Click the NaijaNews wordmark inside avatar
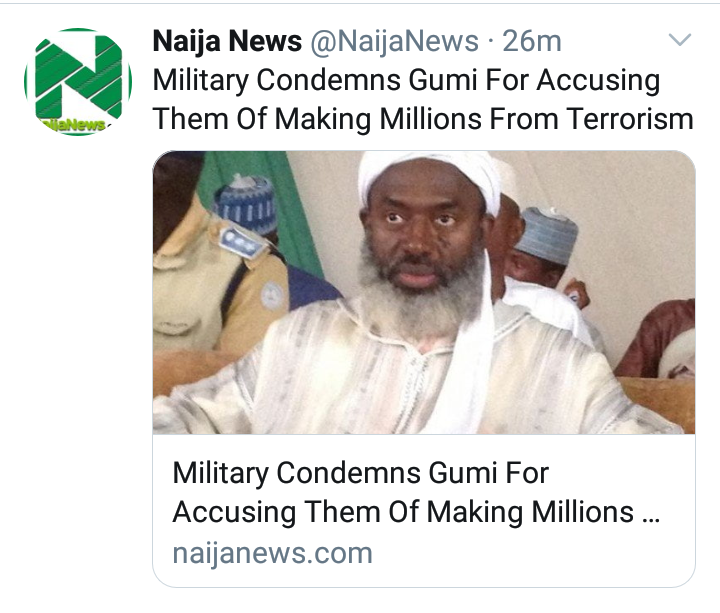720x613 pixels. click(x=73, y=125)
